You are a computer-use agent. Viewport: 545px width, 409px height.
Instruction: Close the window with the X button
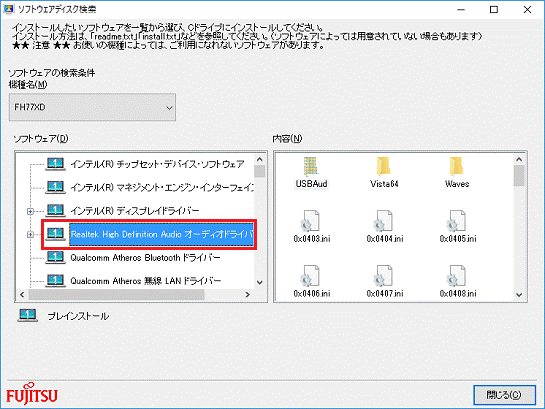tap(527, 9)
